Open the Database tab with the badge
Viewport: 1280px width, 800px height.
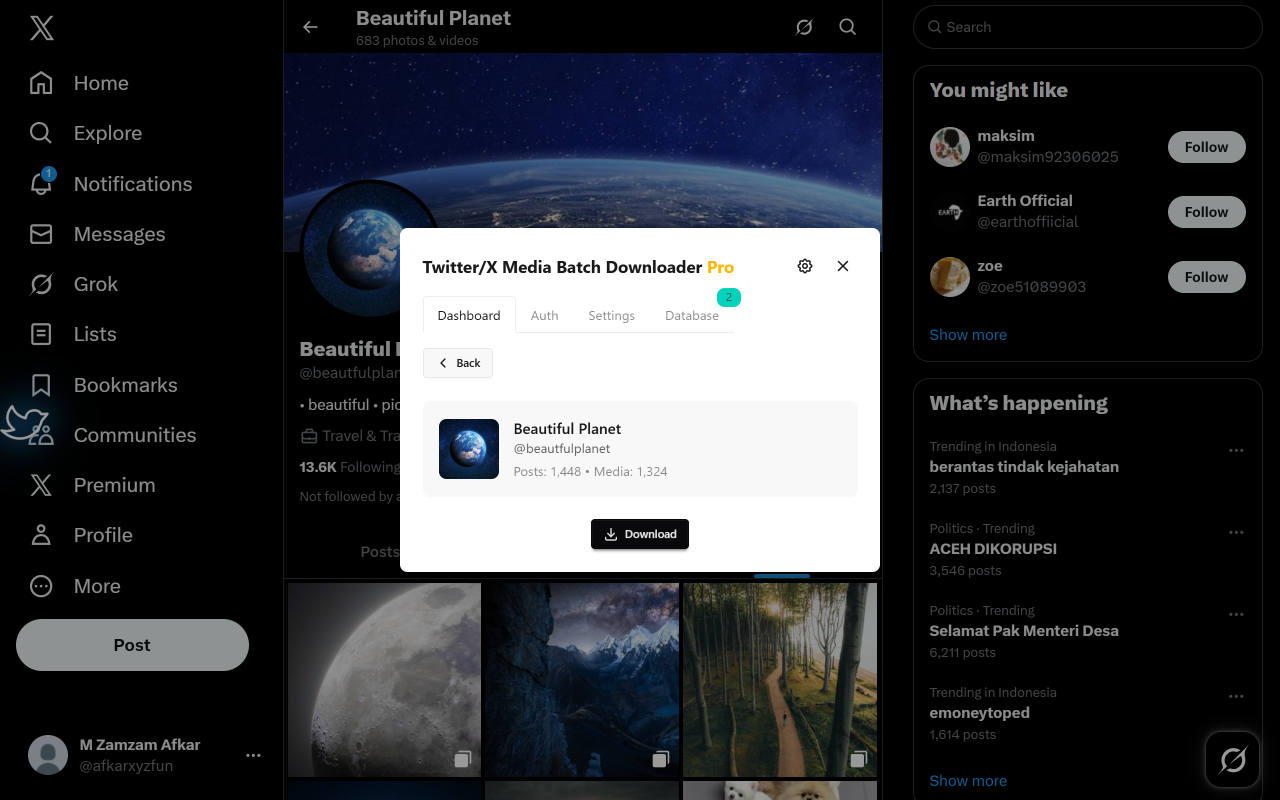pyautogui.click(x=691, y=315)
